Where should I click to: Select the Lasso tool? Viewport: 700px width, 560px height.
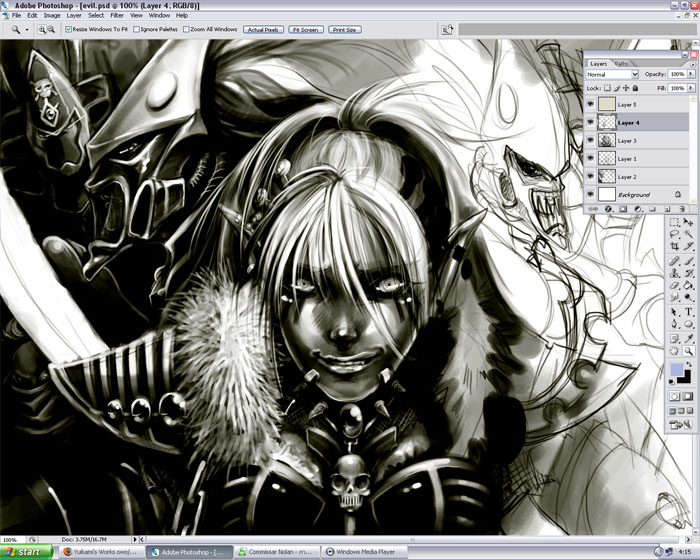(675, 234)
